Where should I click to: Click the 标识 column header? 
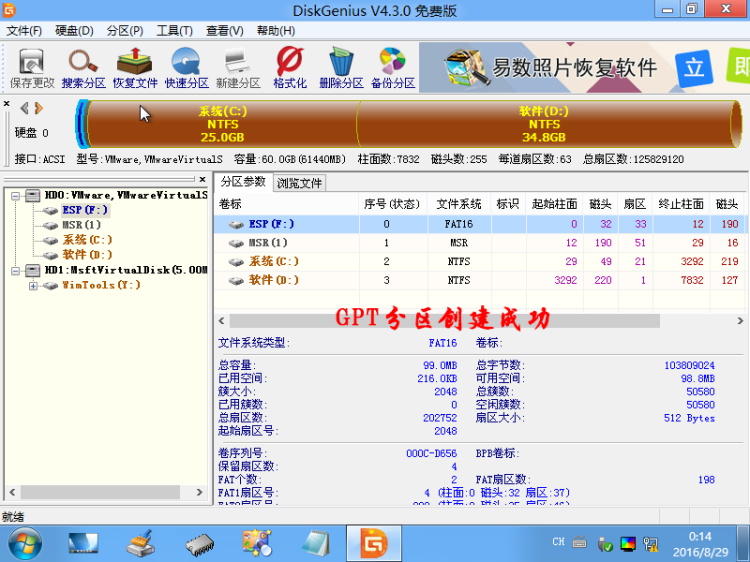click(x=507, y=204)
